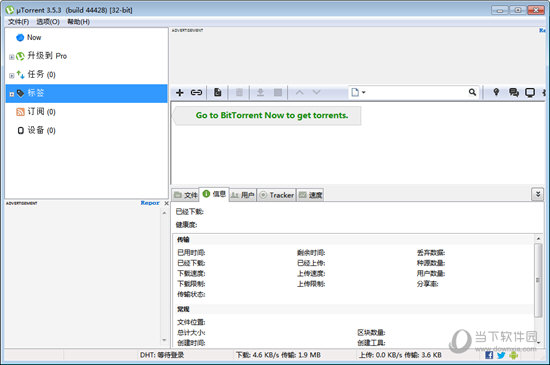Click inside the search input field

point(416,92)
